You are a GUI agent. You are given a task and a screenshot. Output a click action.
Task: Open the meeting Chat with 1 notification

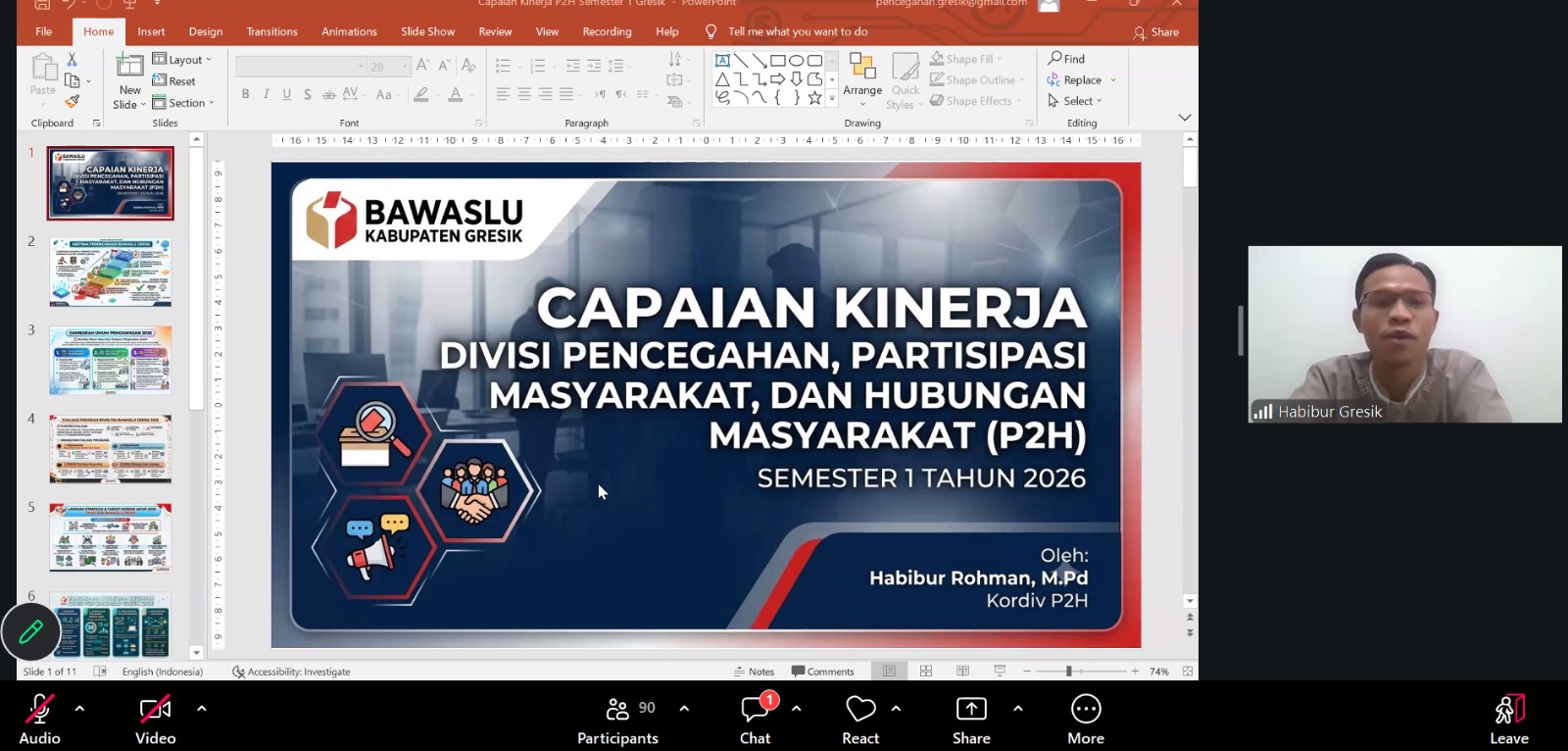756,720
